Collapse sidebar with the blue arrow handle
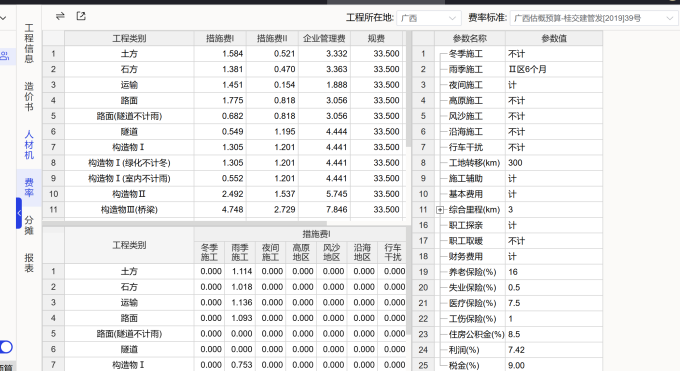 click(x=19, y=213)
